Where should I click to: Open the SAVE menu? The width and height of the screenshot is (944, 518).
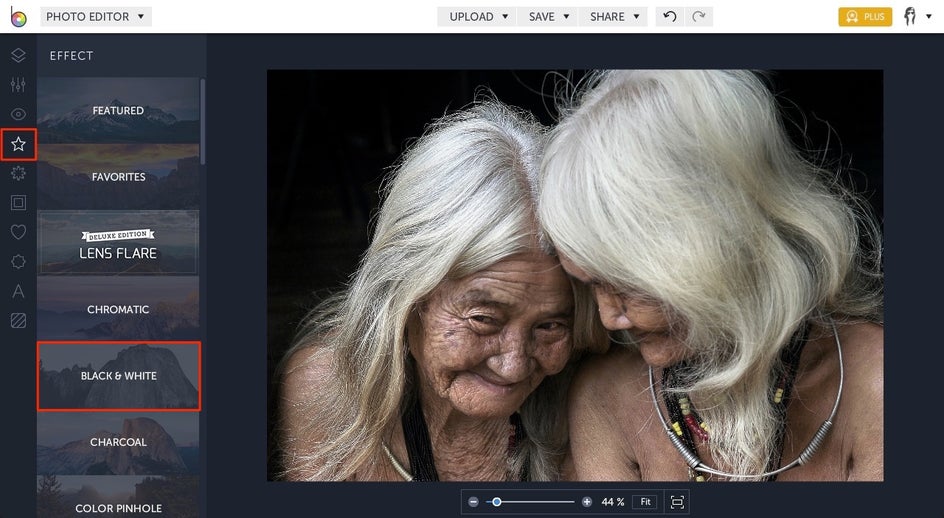[x=548, y=16]
